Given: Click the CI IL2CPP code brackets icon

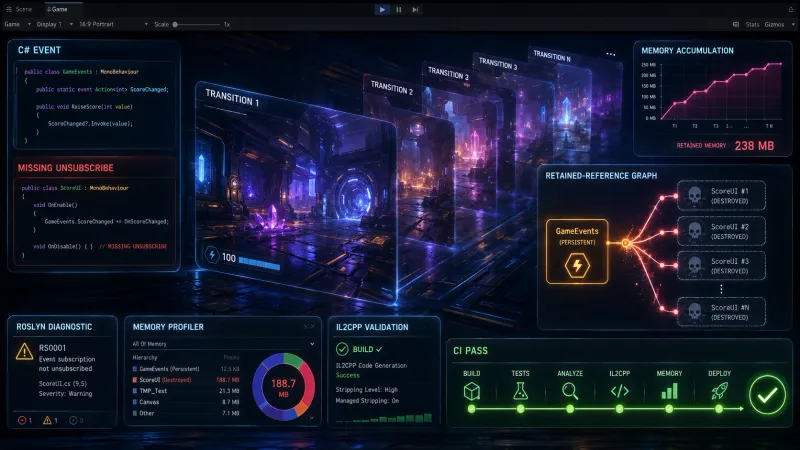Looking at the screenshot, I should click(x=619, y=391).
